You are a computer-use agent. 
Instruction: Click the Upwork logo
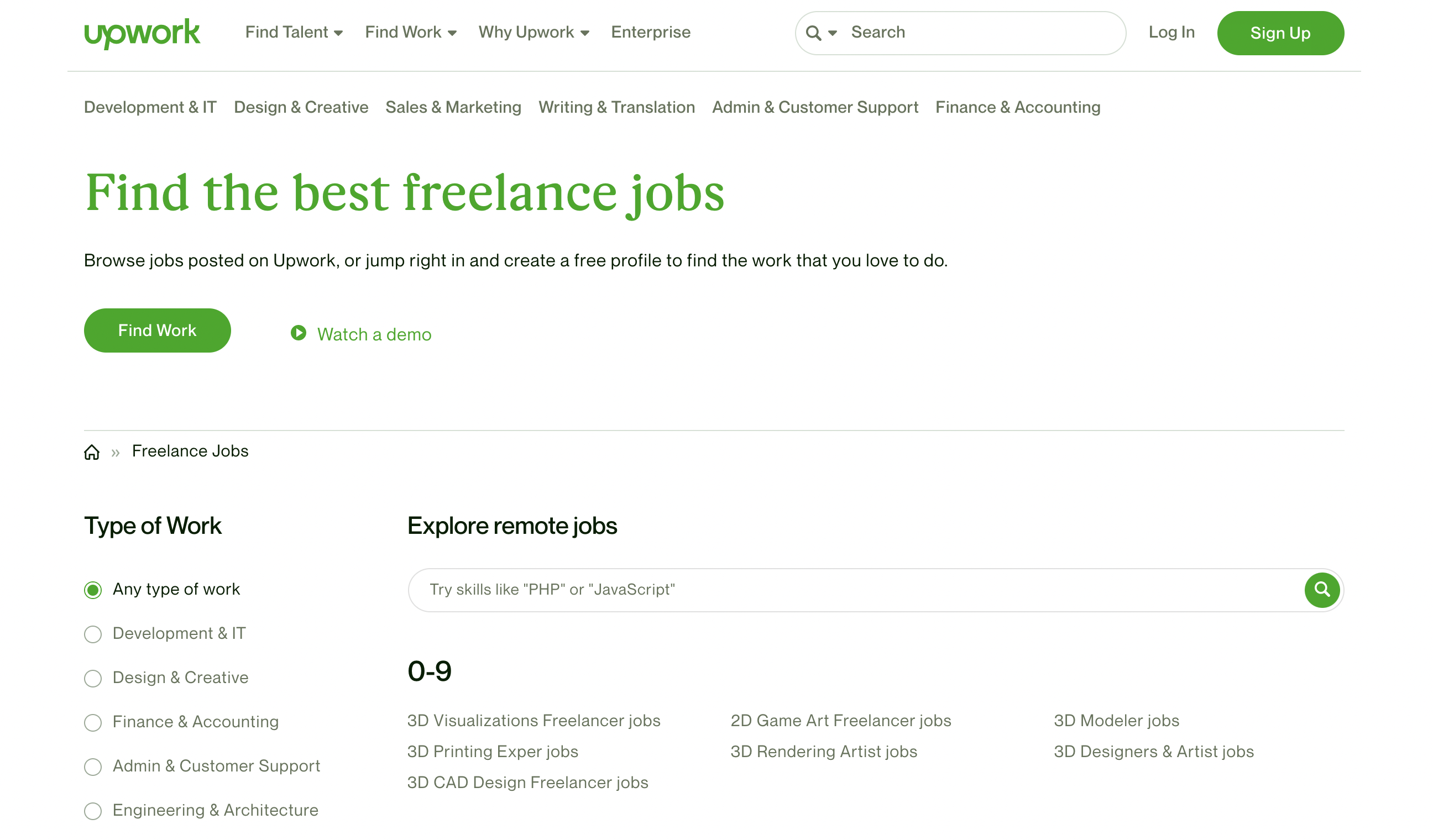[x=142, y=33]
